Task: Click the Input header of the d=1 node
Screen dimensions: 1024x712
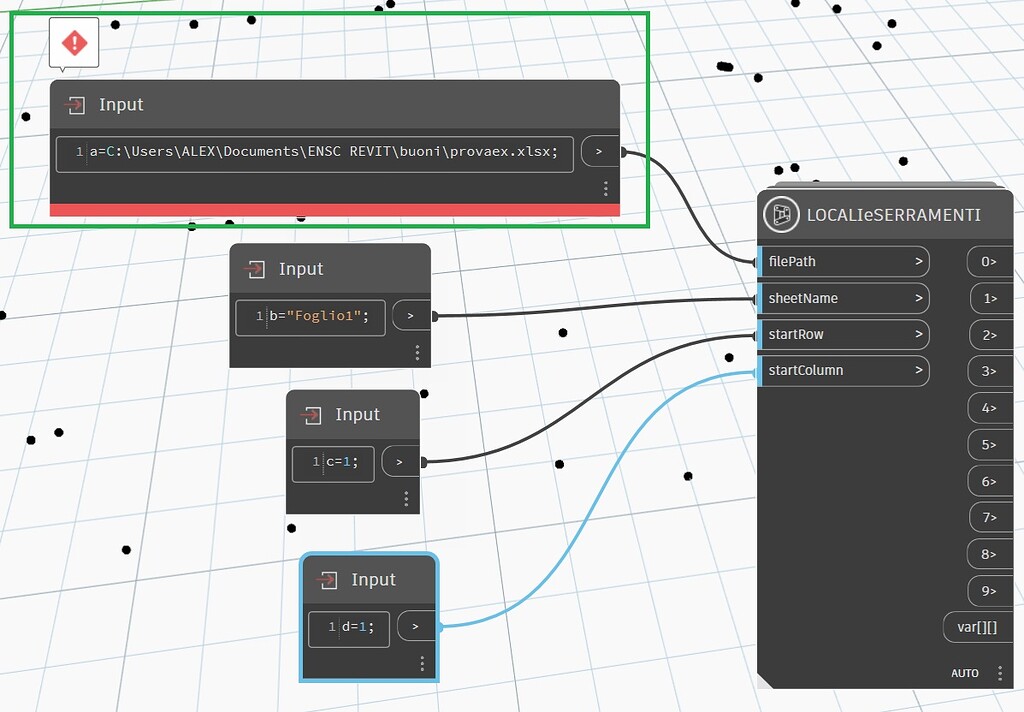Action: [x=373, y=579]
